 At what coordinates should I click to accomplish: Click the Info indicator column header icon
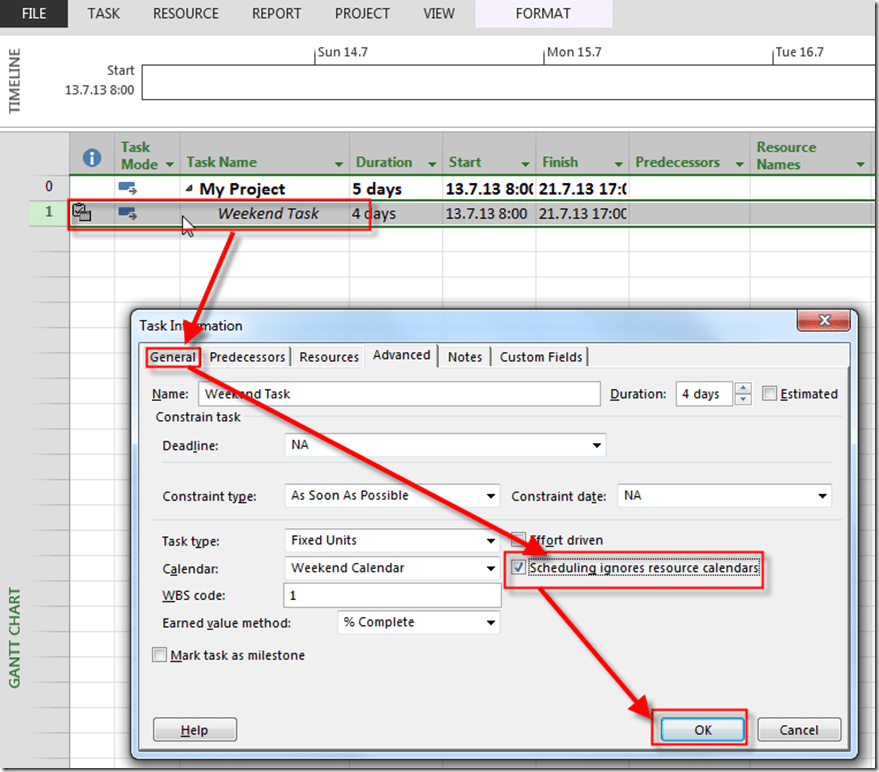pyautogui.click(x=92, y=158)
